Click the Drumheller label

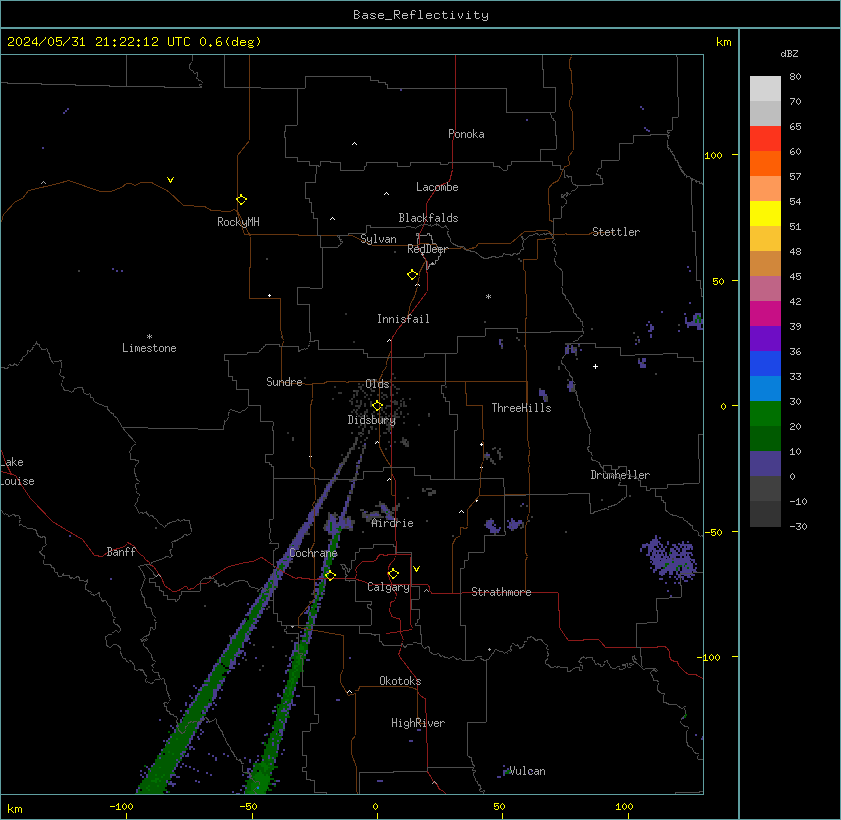(x=620, y=475)
